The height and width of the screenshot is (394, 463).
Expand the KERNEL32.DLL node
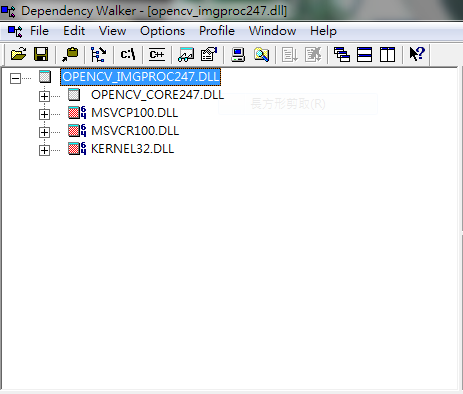(44, 151)
